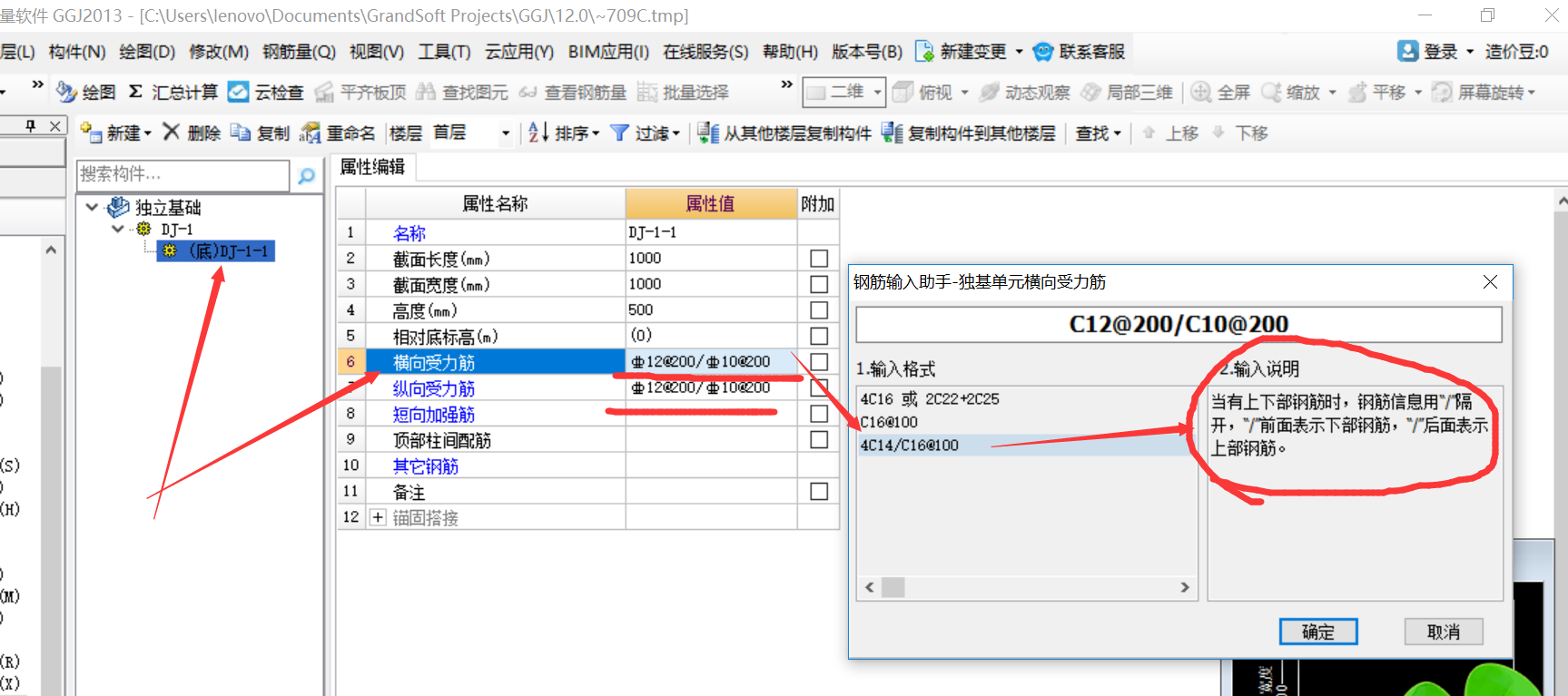Click format list horizontal scrollbar right arrow
1568x696 pixels.
(x=1184, y=587)
